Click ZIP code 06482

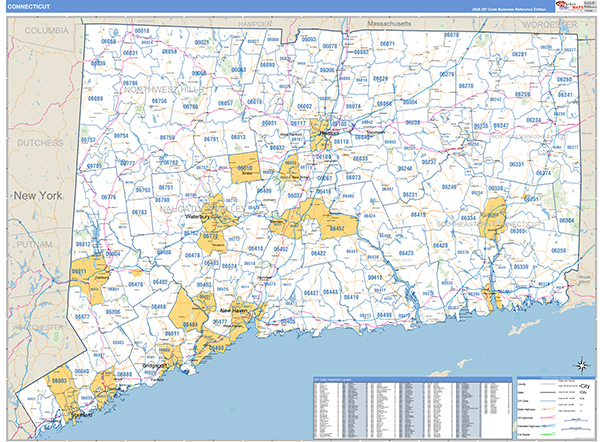(160, 282)
